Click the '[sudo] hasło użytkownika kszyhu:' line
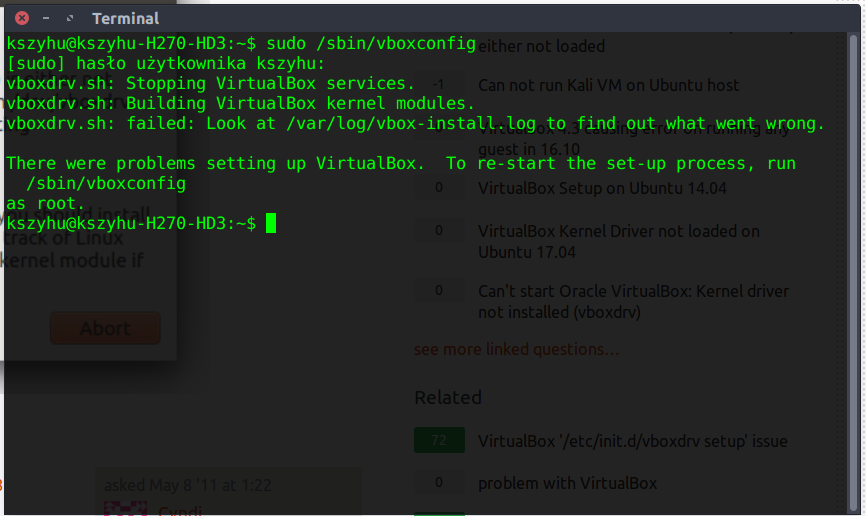Image resolution: width=866 pixels, height=516 pixels. click(166, 64)
